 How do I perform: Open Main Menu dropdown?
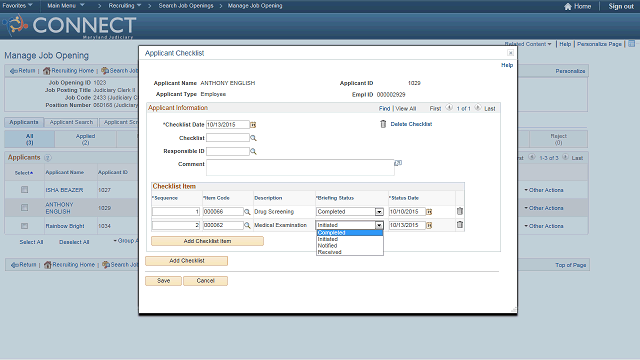click(x=66, y=6)
